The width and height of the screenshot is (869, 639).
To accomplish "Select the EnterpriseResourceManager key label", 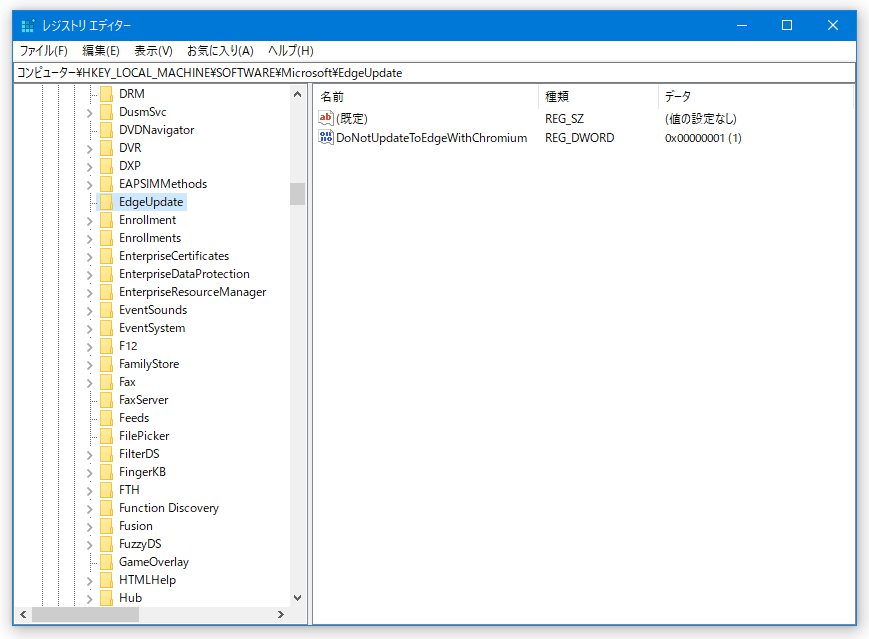I will click(192, 292).
